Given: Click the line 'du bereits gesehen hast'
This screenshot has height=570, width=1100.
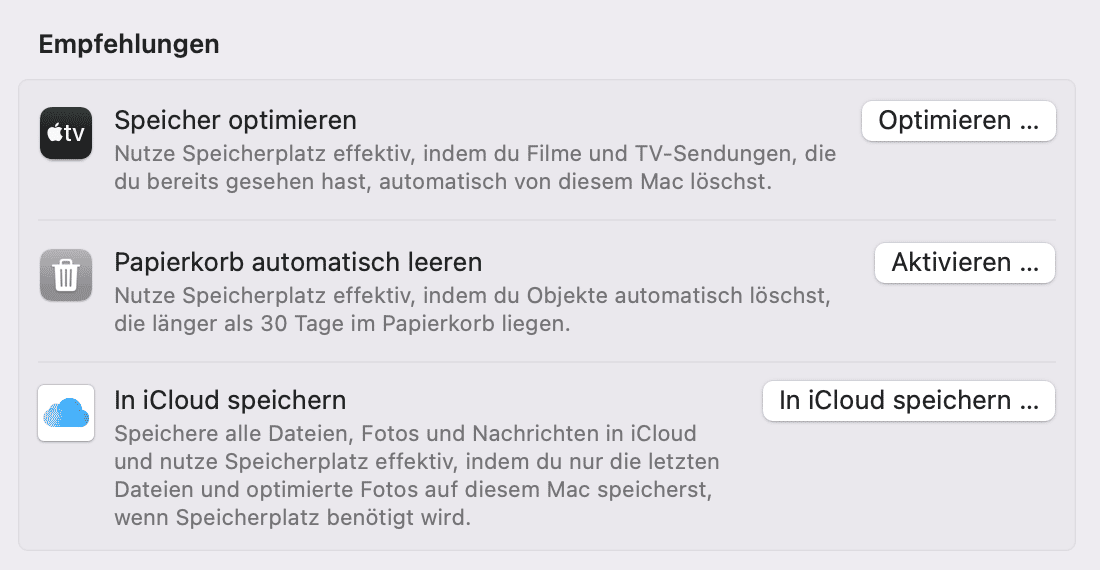Looking at the screenshot, I should 443,182.
